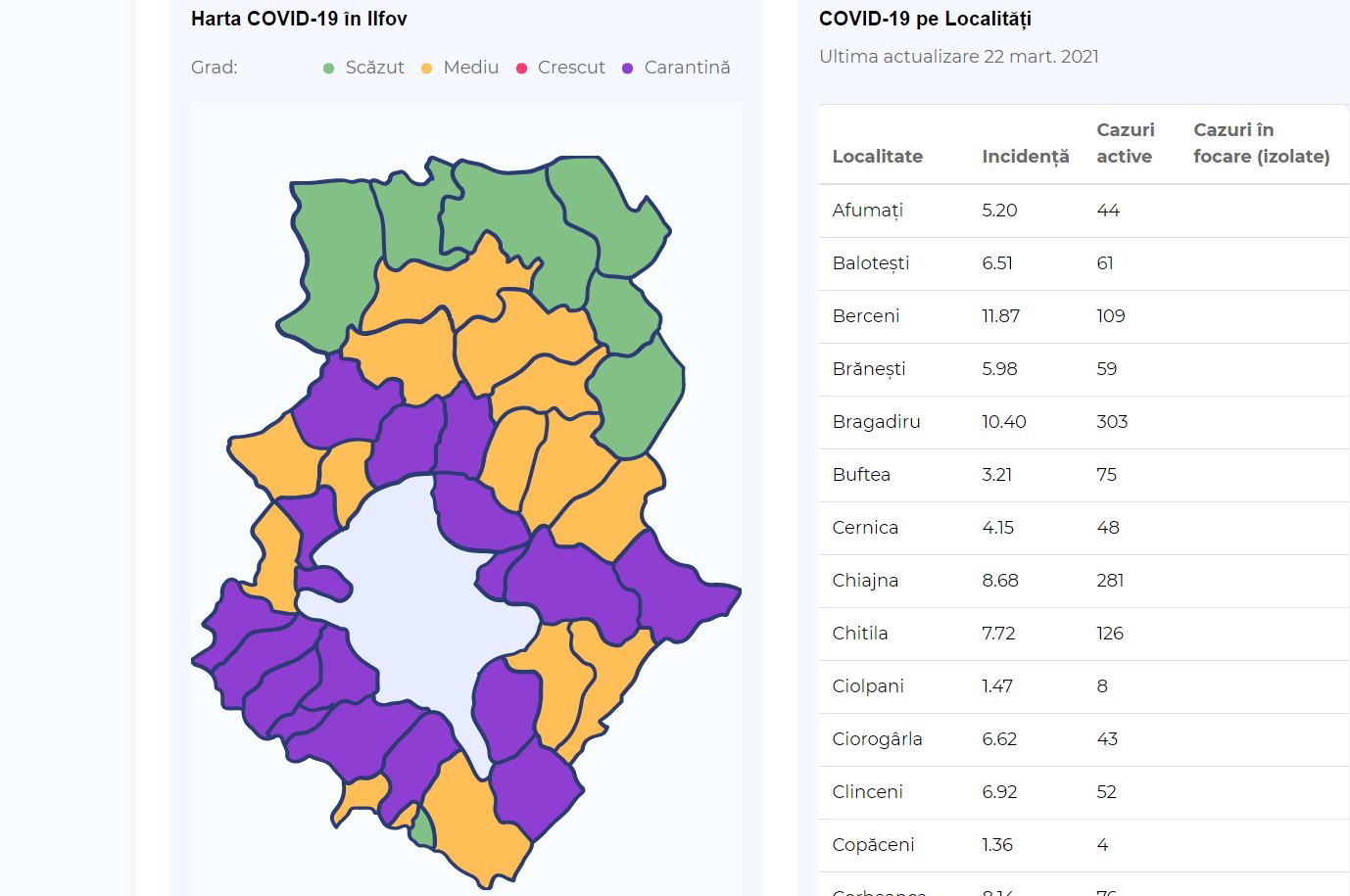Select the Afumați row in table
Screen dimensions: 1350x896
1084,211
